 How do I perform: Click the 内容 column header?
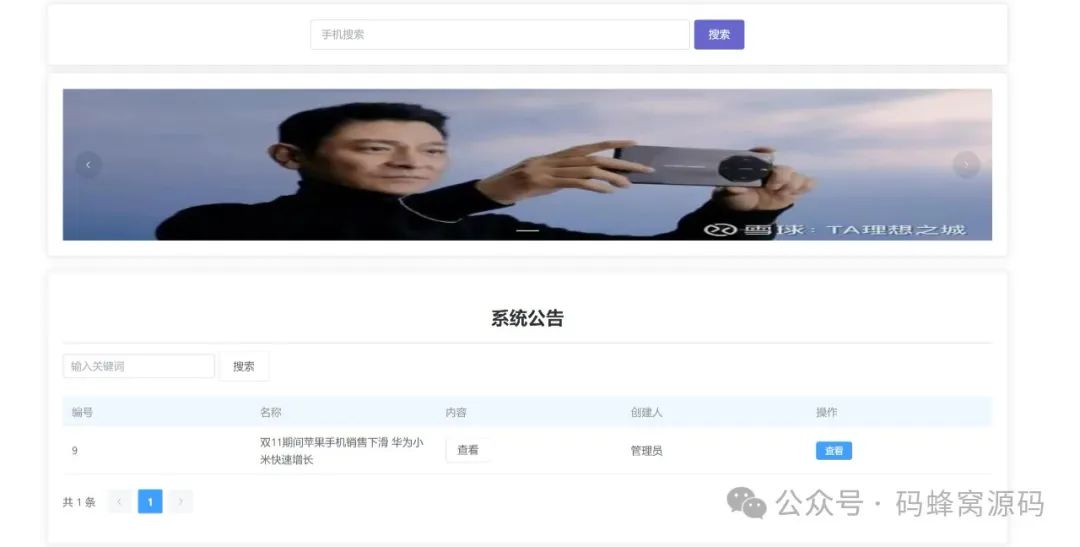coord(456,412)
